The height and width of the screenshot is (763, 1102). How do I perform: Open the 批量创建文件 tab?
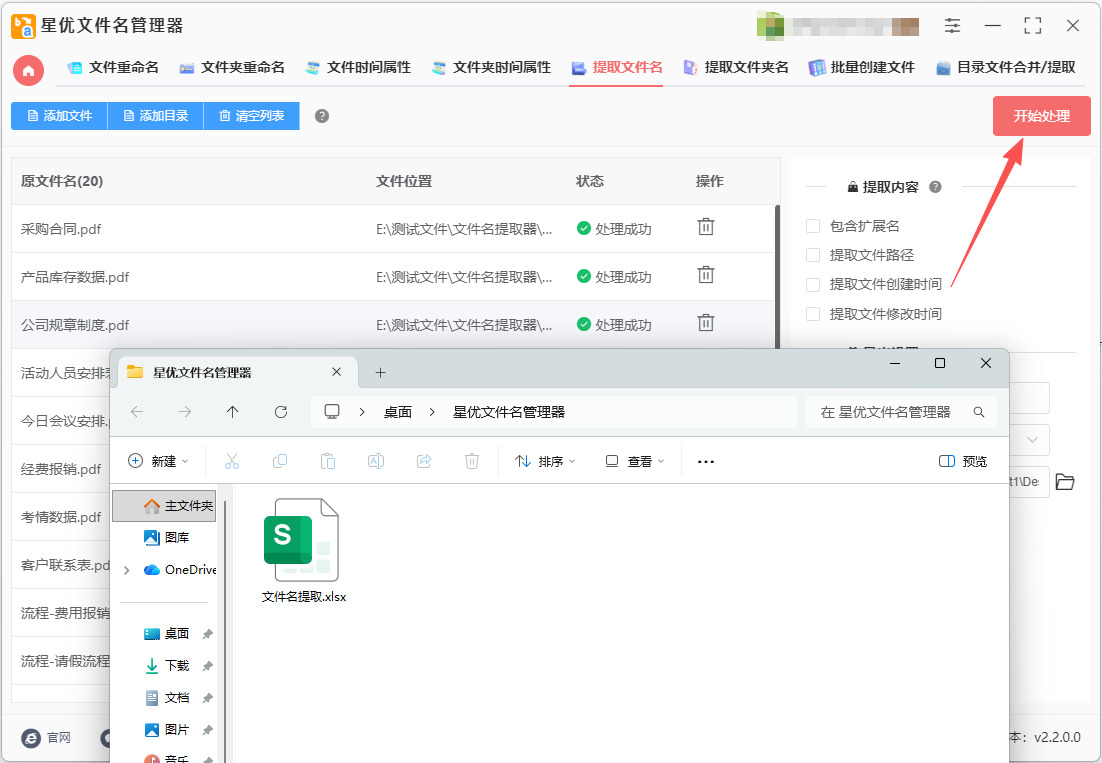click(x=862, y=67)
